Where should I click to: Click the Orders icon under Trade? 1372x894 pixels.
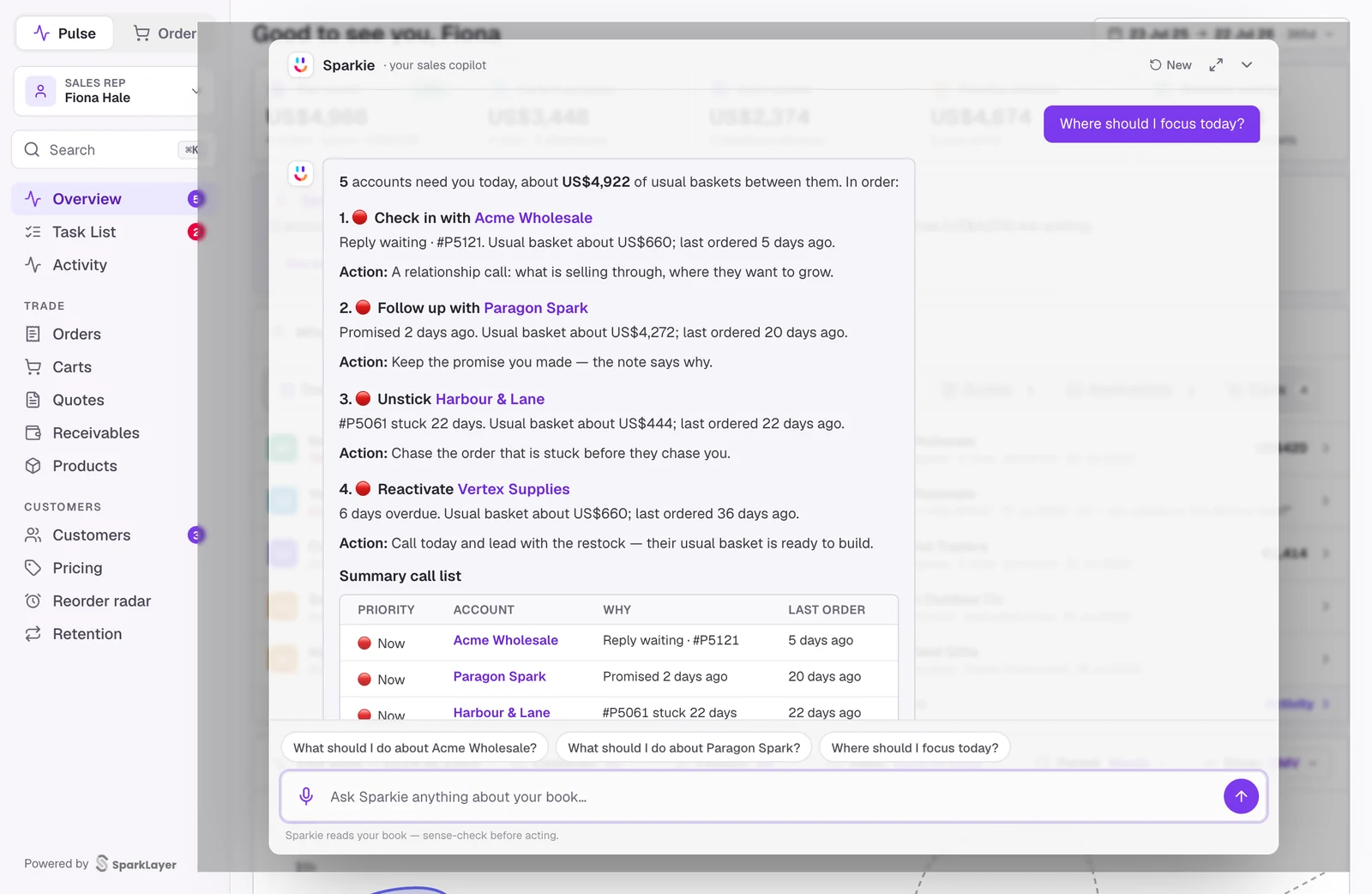pyautogui.click(x=33, y=334)
